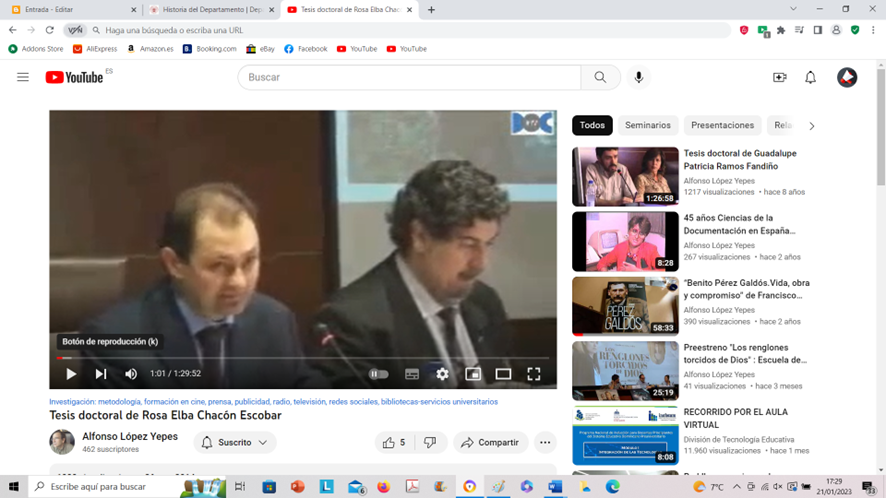Show hidden system tray icons
Viewport: 886px width, 498px height.
click(x=737, y=487)
